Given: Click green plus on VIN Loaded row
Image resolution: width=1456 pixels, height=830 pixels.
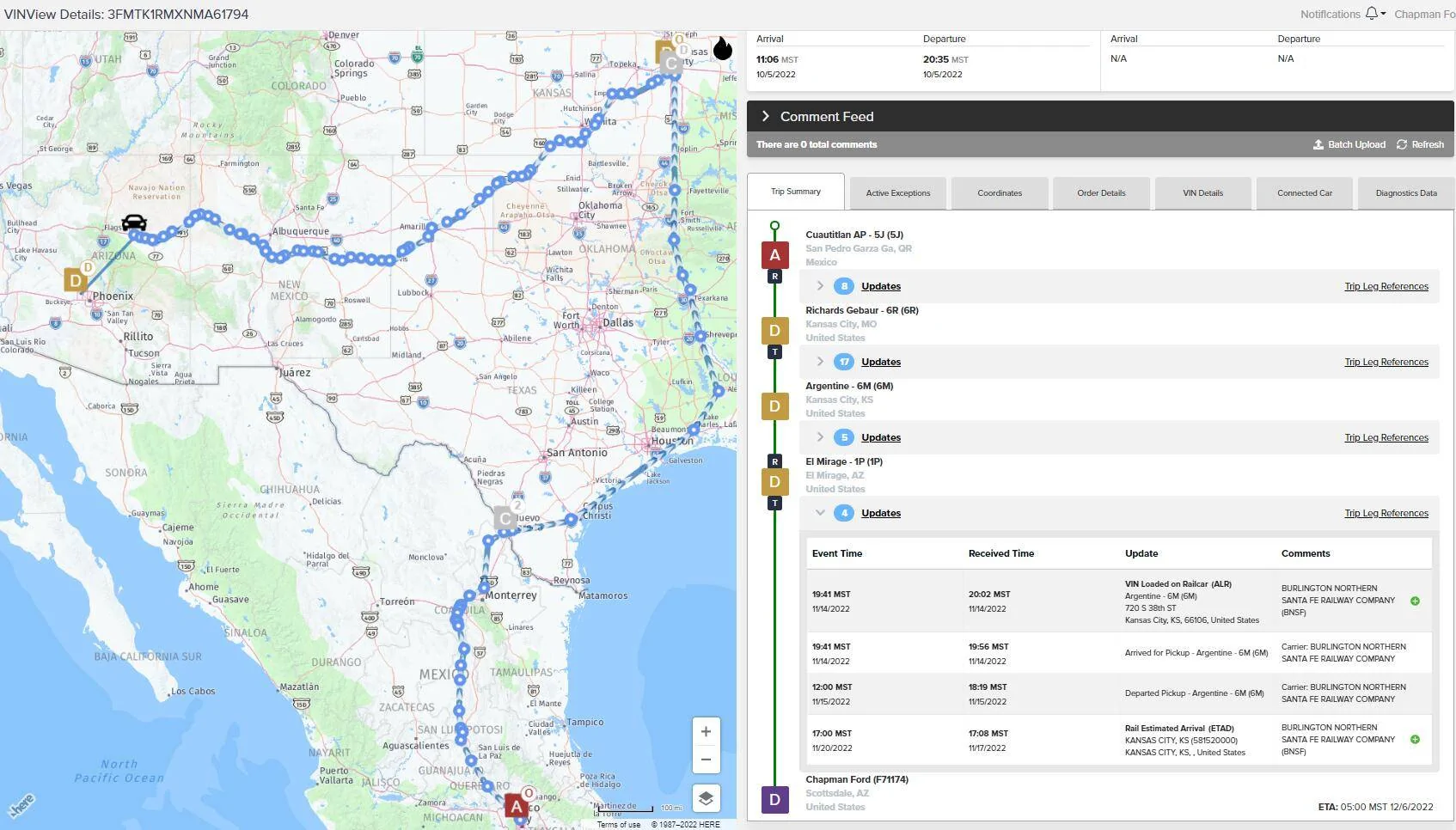Looking at the screenshot, I should tap(1415, 601).
